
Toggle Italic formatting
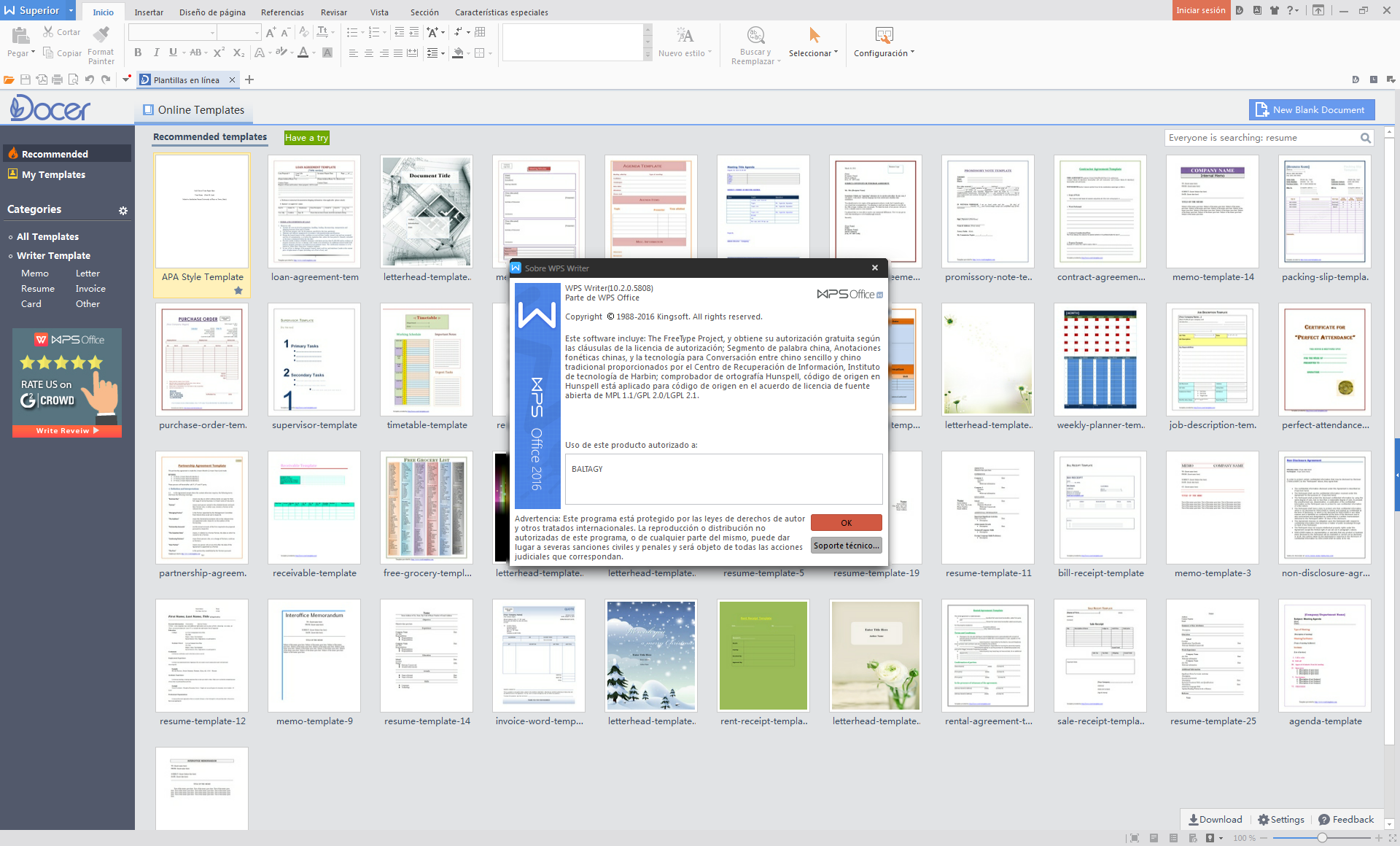pos(156,53)
